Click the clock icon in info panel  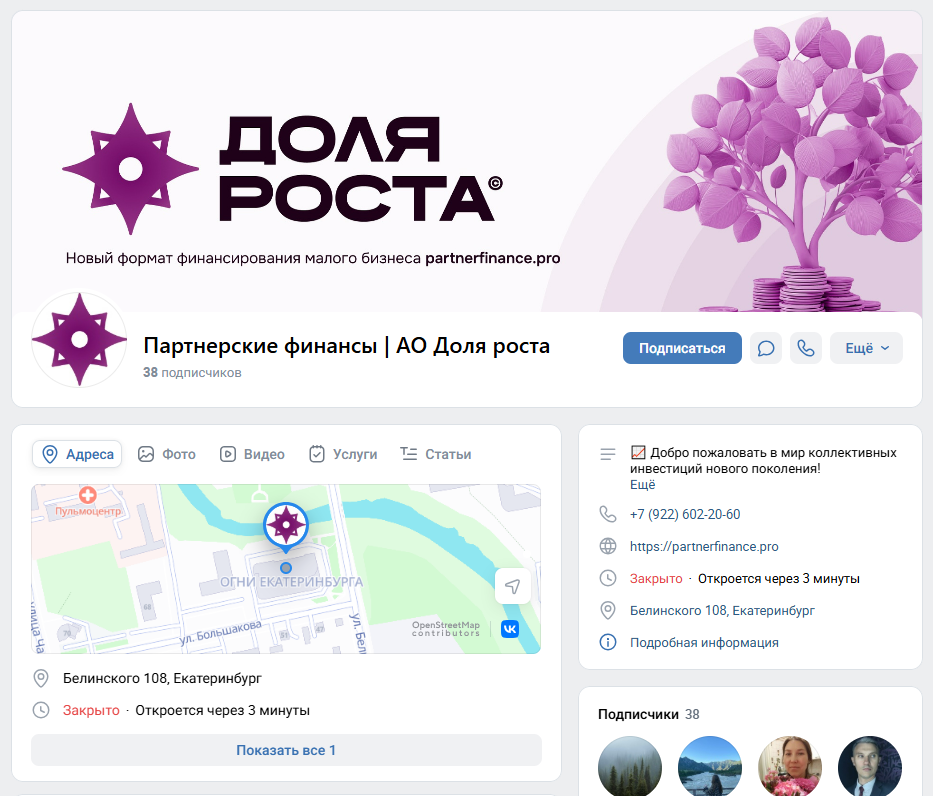(x=608, y=578)
